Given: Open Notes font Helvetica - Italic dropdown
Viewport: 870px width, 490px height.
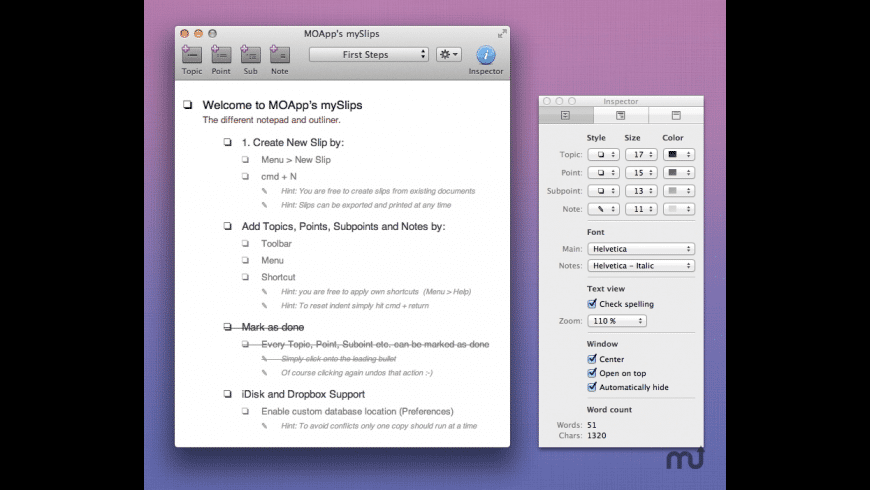Looking at the screenshot, I should click(x=641, y=266).
